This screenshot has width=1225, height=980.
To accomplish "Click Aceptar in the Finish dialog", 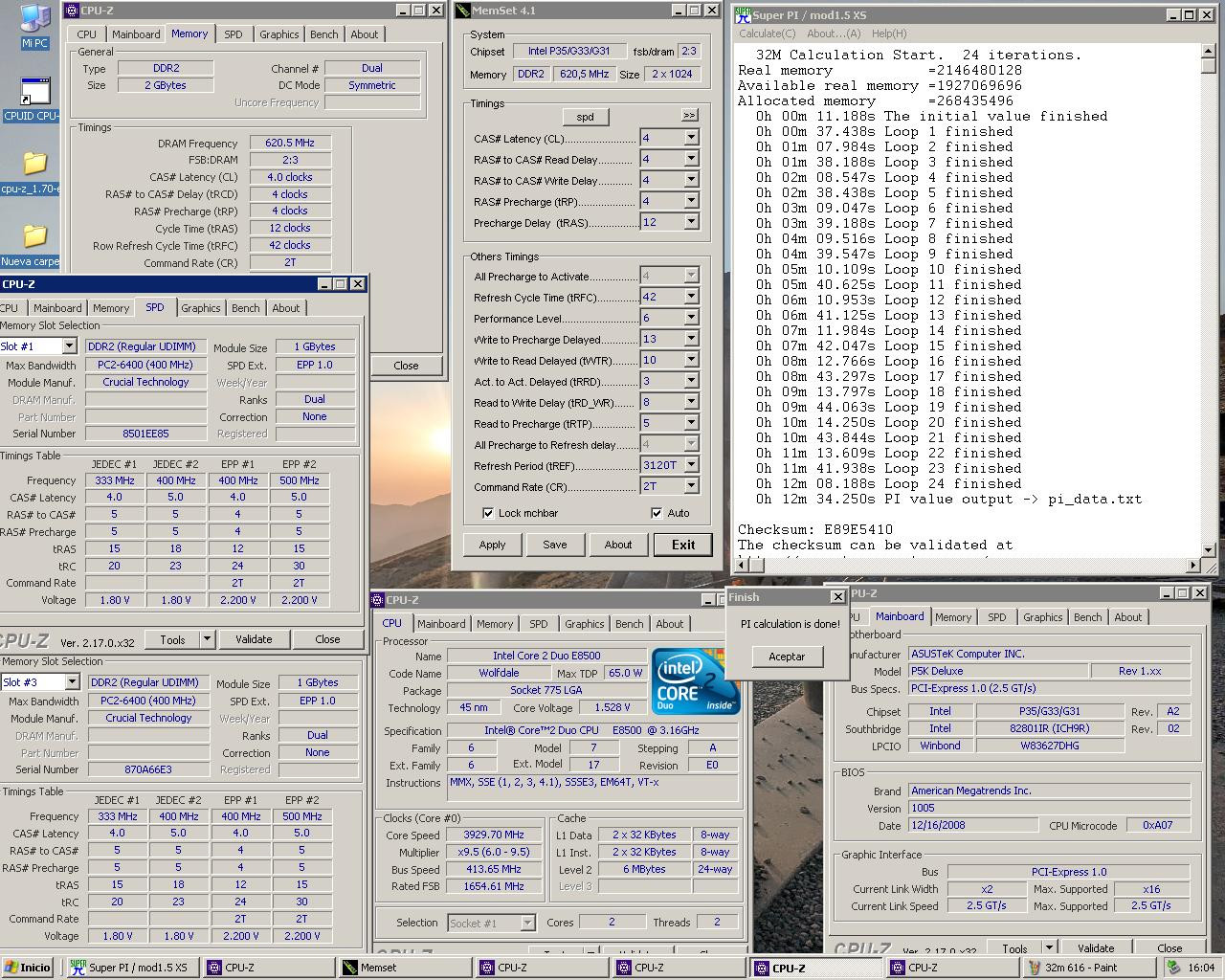I will click(x=787, y=657).
